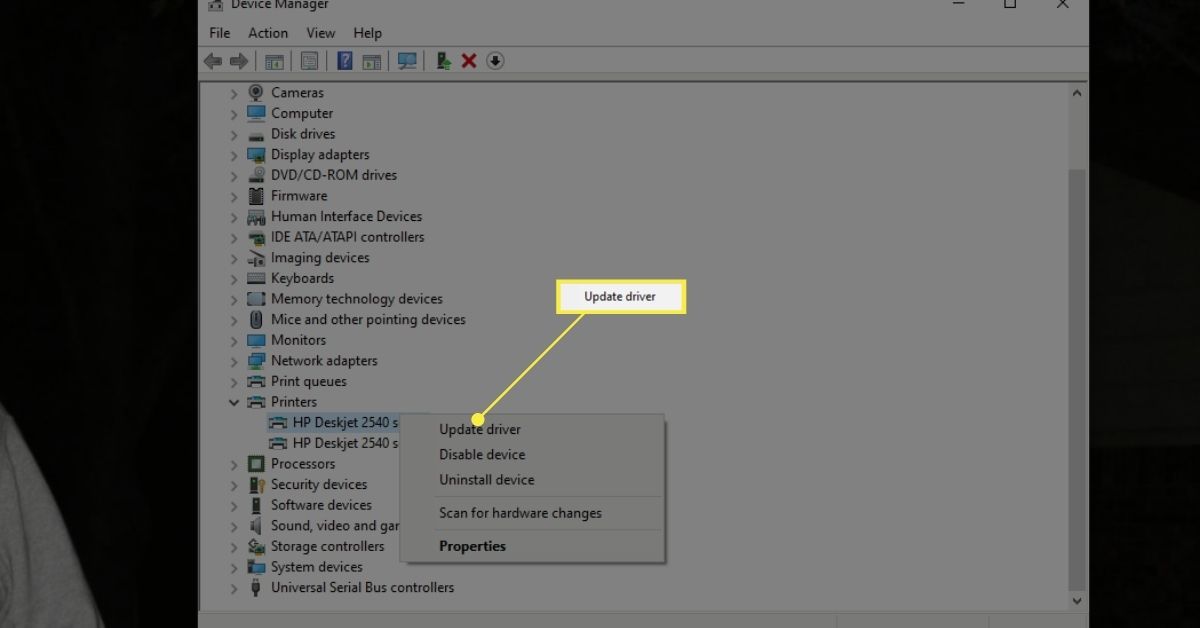Click the Back arrow in toolbar
Image resolution: width=1200 pixels, height=628 pixels.
pyautogui.click(x=213, y=61)
